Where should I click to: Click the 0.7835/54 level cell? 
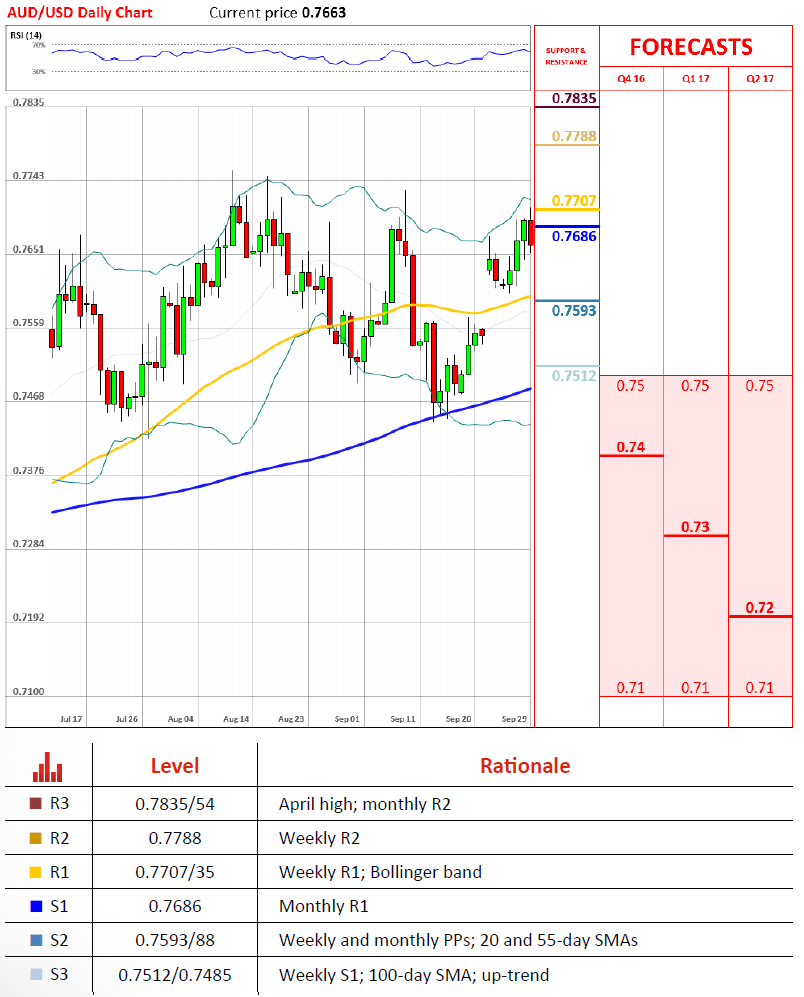175,804
